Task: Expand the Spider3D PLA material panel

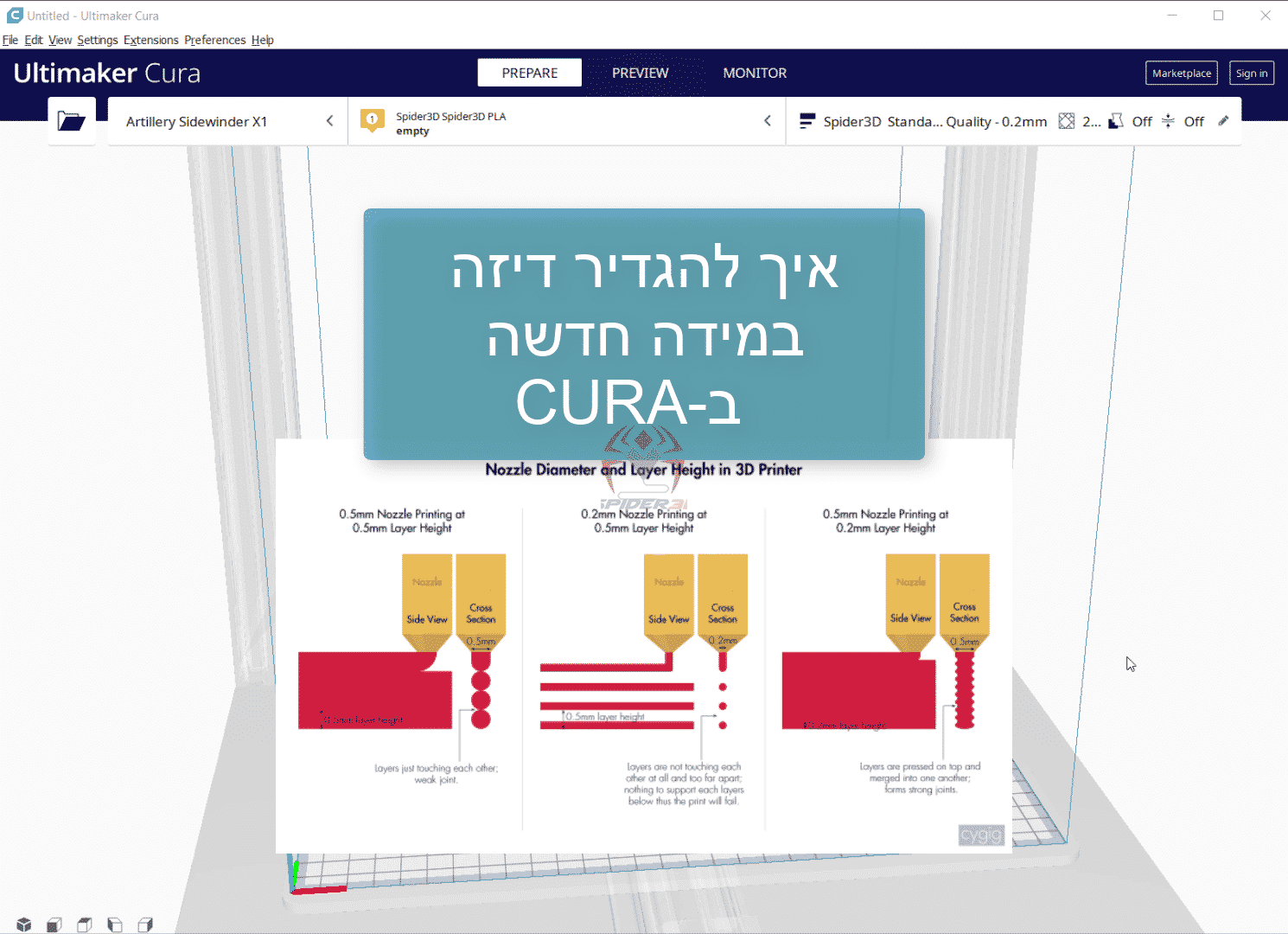Action: [x=568, y=121]
